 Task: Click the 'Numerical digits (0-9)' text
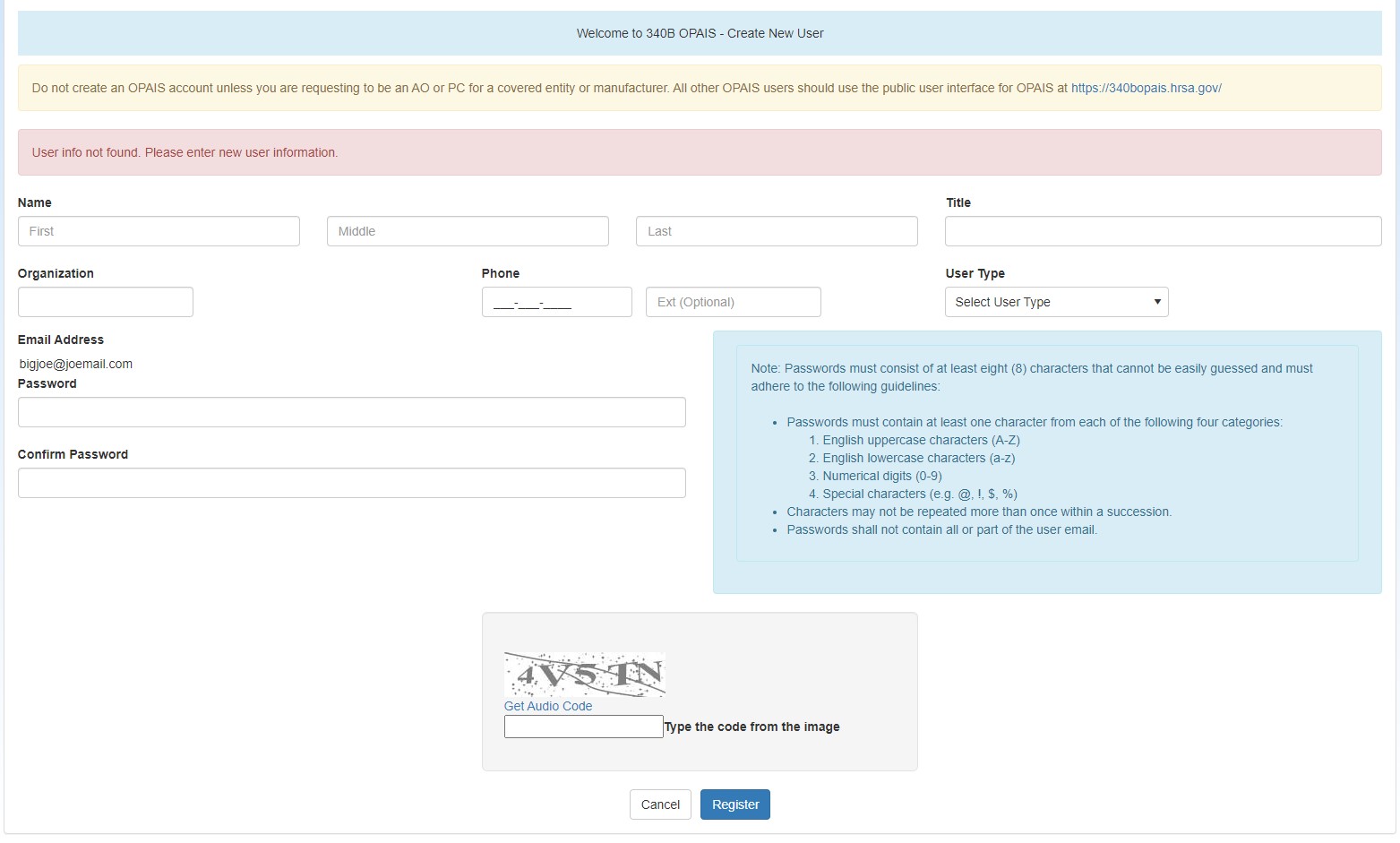click(x=882, y=476)
